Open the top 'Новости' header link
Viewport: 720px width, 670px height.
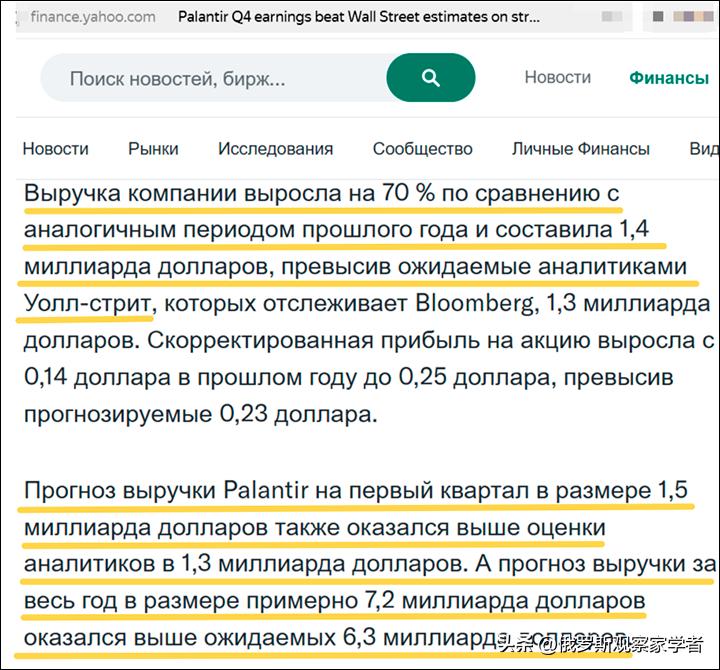coord(557,77)
